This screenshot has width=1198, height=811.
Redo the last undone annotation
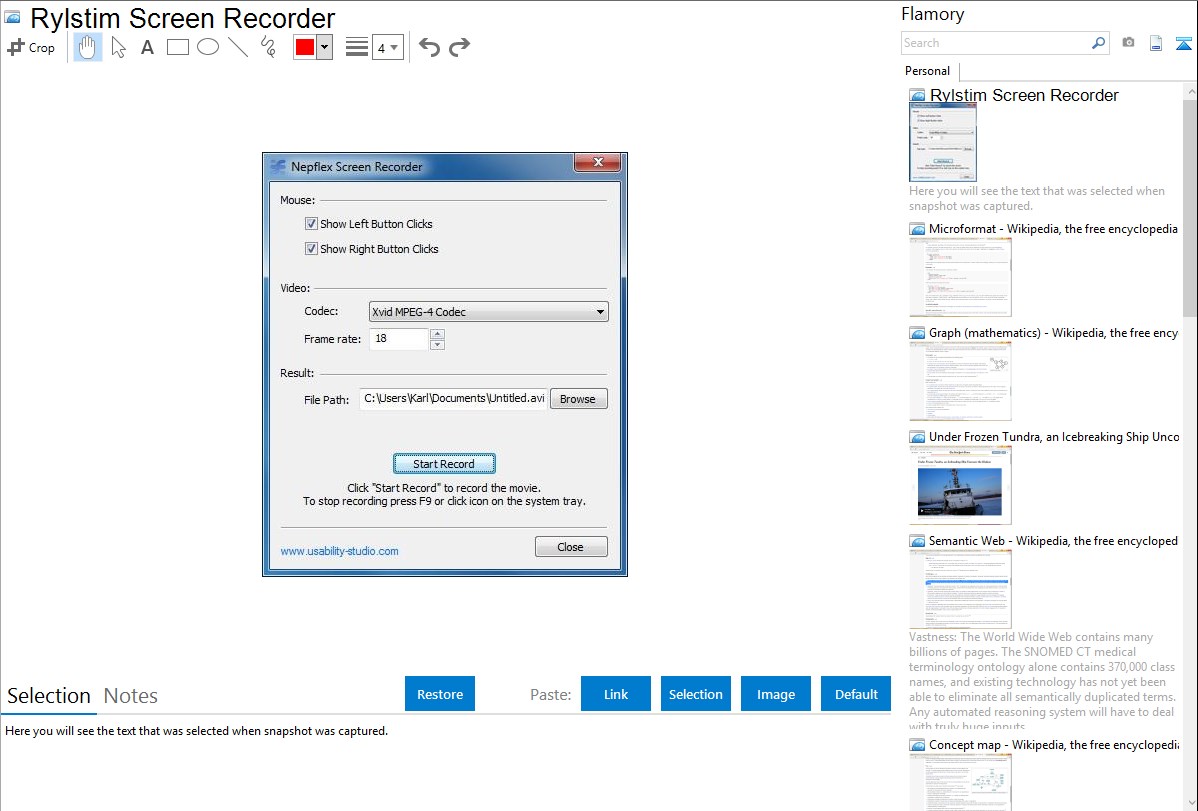(459, 47)
